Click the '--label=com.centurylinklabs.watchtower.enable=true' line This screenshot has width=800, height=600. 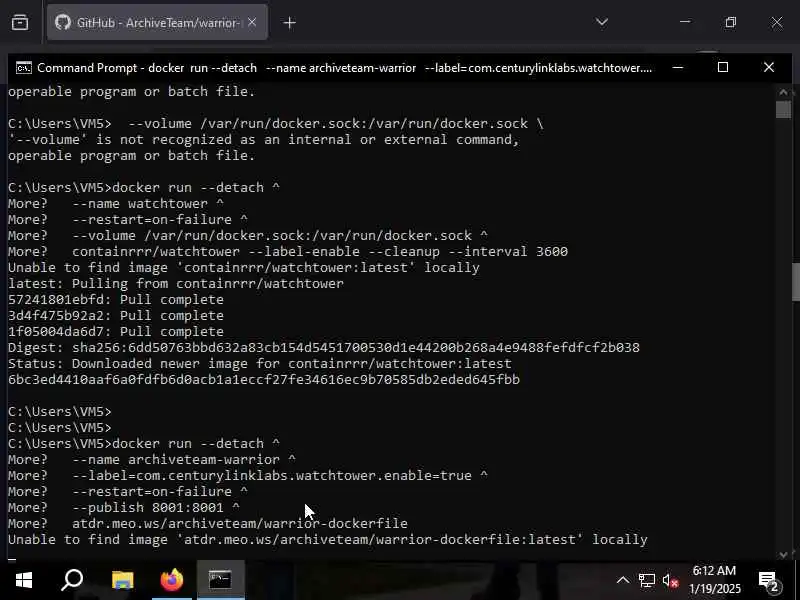[280, 476]
